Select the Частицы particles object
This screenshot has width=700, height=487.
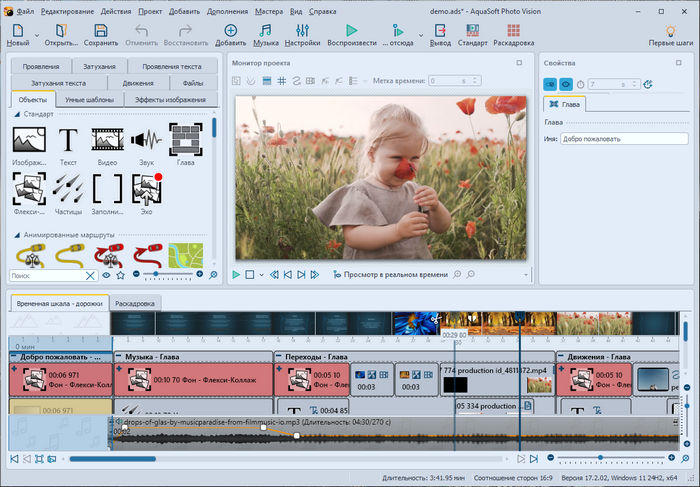(68, 190)
